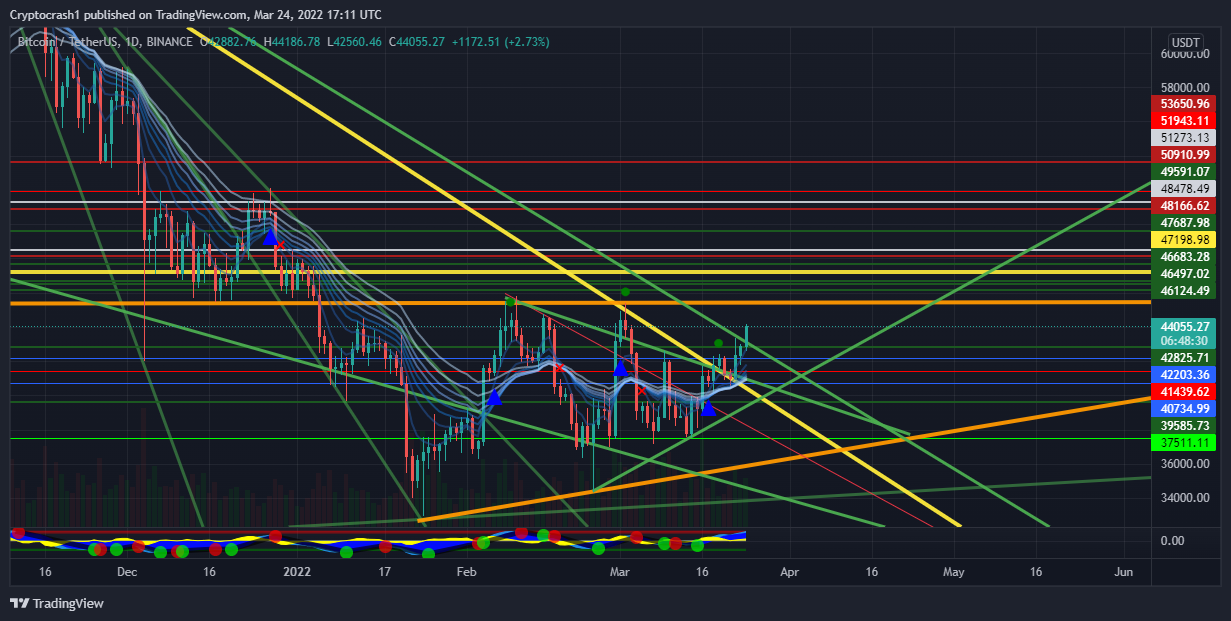Click the USDT currency label

coord(1185,42)
